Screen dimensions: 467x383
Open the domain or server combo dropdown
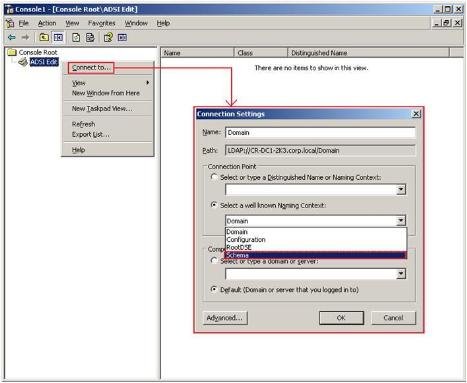[x=401, y=274]
